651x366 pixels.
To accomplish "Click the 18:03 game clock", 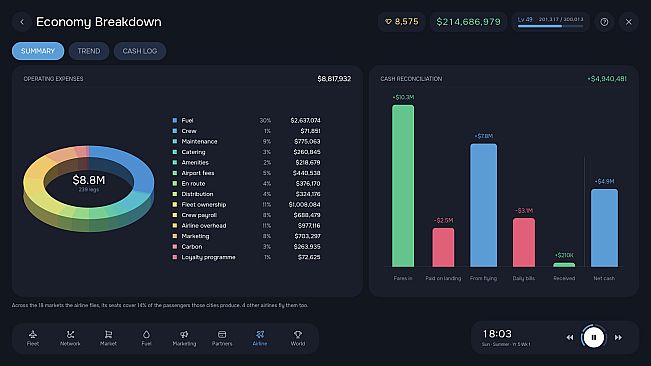I will [497, 334].
